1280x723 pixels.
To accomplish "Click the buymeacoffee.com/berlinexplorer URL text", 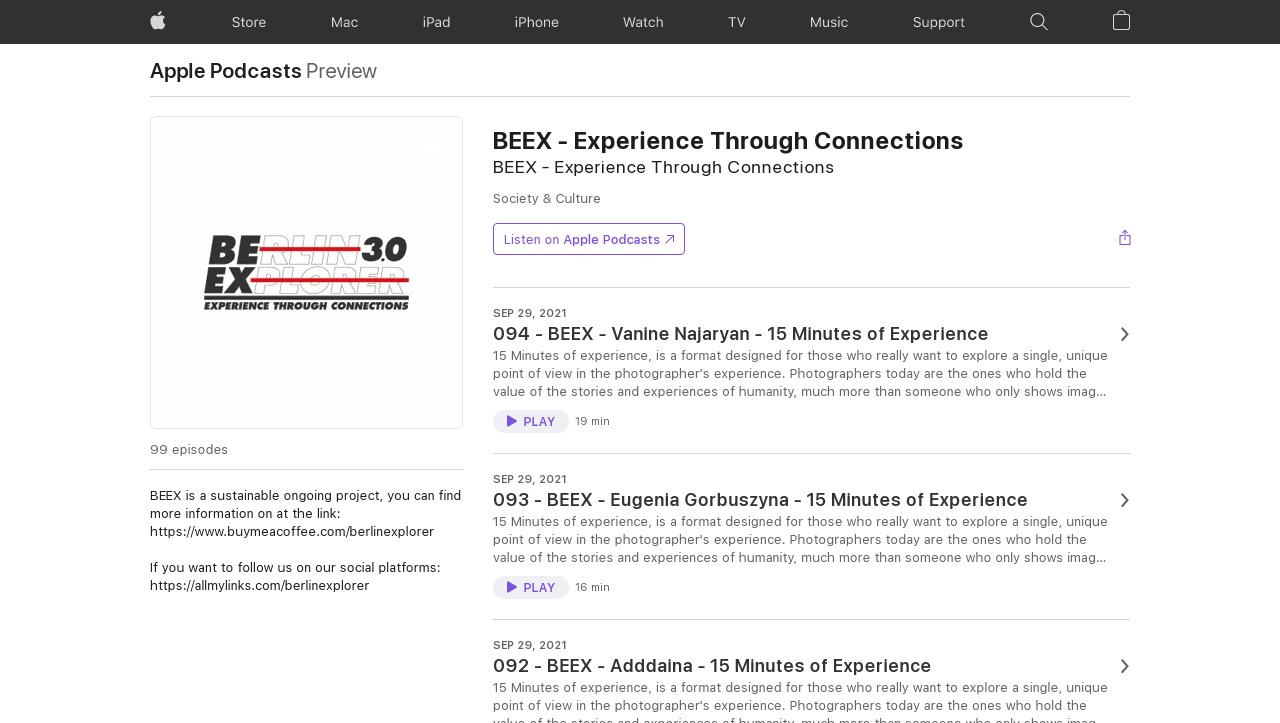I will point(292,532).
